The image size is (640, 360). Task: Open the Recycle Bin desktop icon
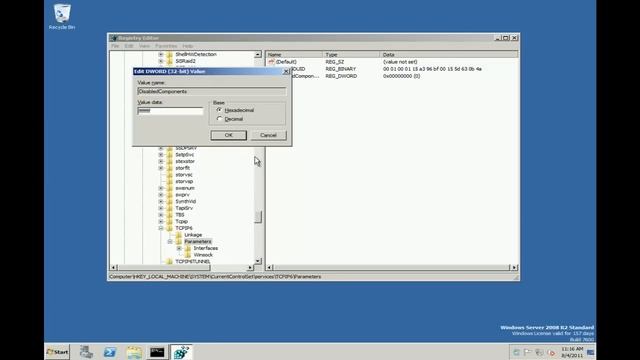pyautogui.click(x=62, y=16)
